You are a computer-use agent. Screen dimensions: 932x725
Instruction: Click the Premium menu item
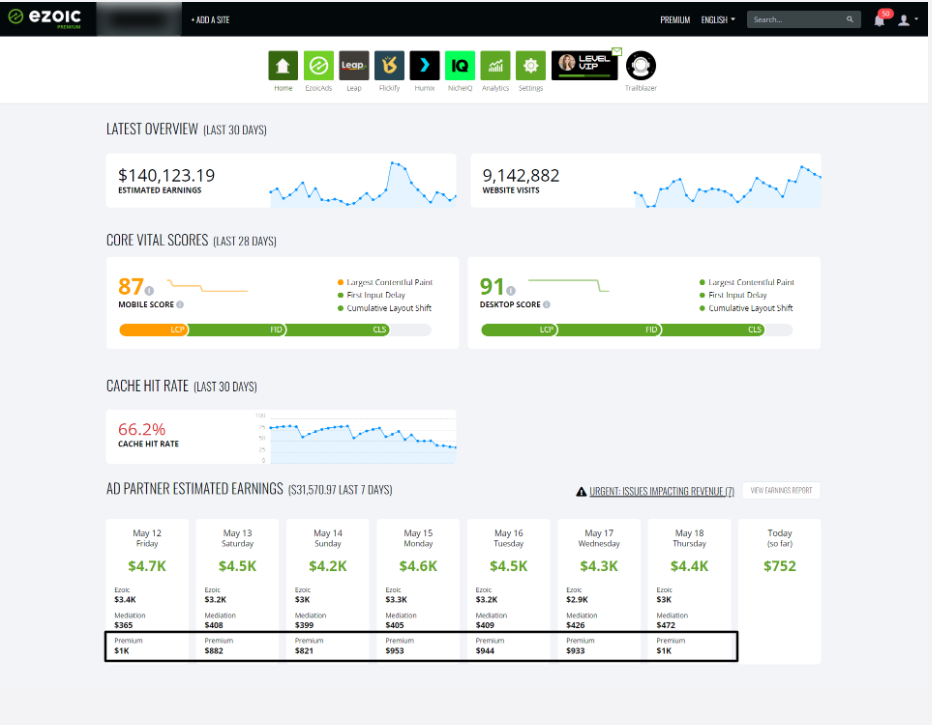[x=675, y=19]
